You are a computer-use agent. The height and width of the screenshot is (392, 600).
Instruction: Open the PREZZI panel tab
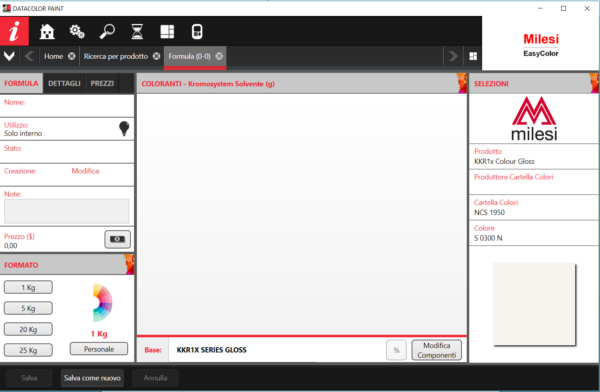click(x=102, y=83)
